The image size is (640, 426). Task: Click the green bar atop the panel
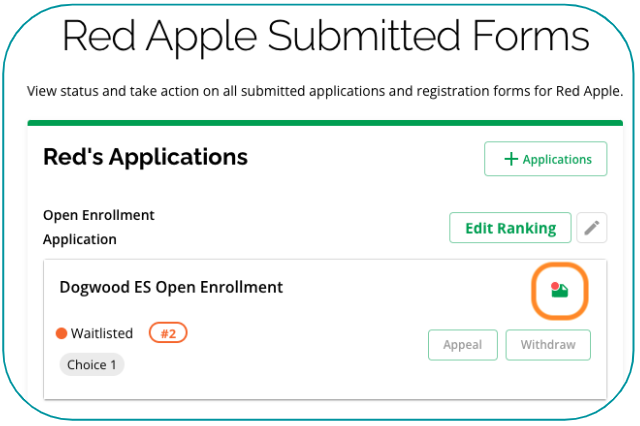click(x=325, y=123)
